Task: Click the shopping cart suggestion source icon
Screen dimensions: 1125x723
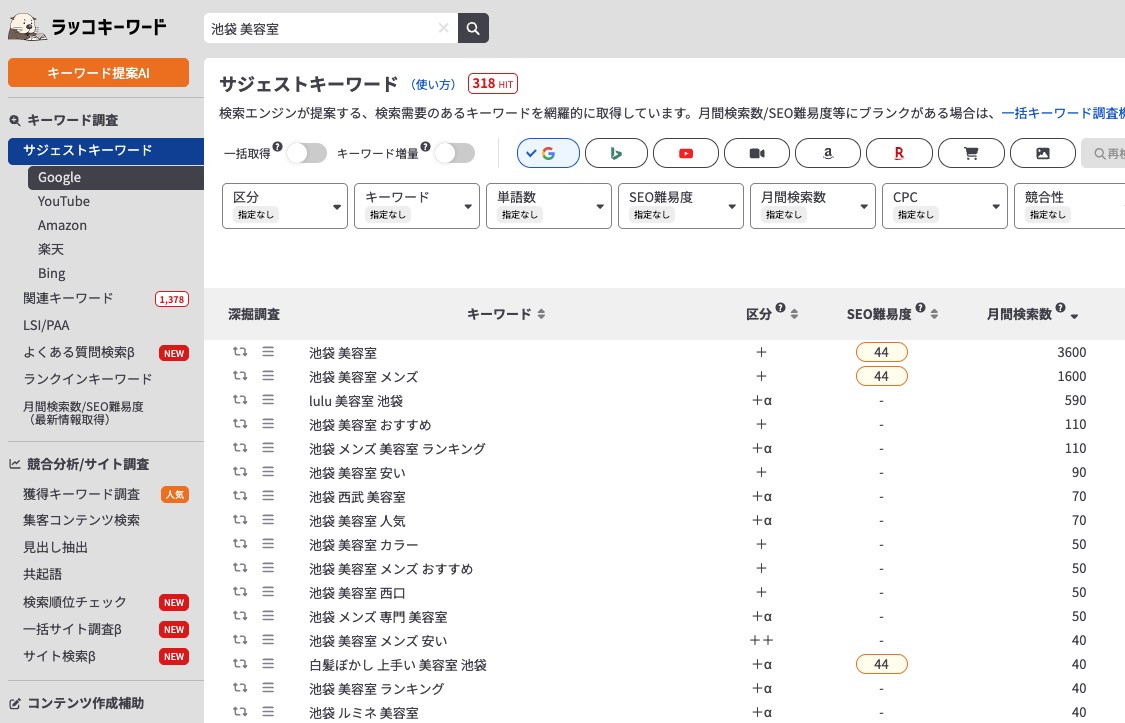Action: tap(971, 153)
